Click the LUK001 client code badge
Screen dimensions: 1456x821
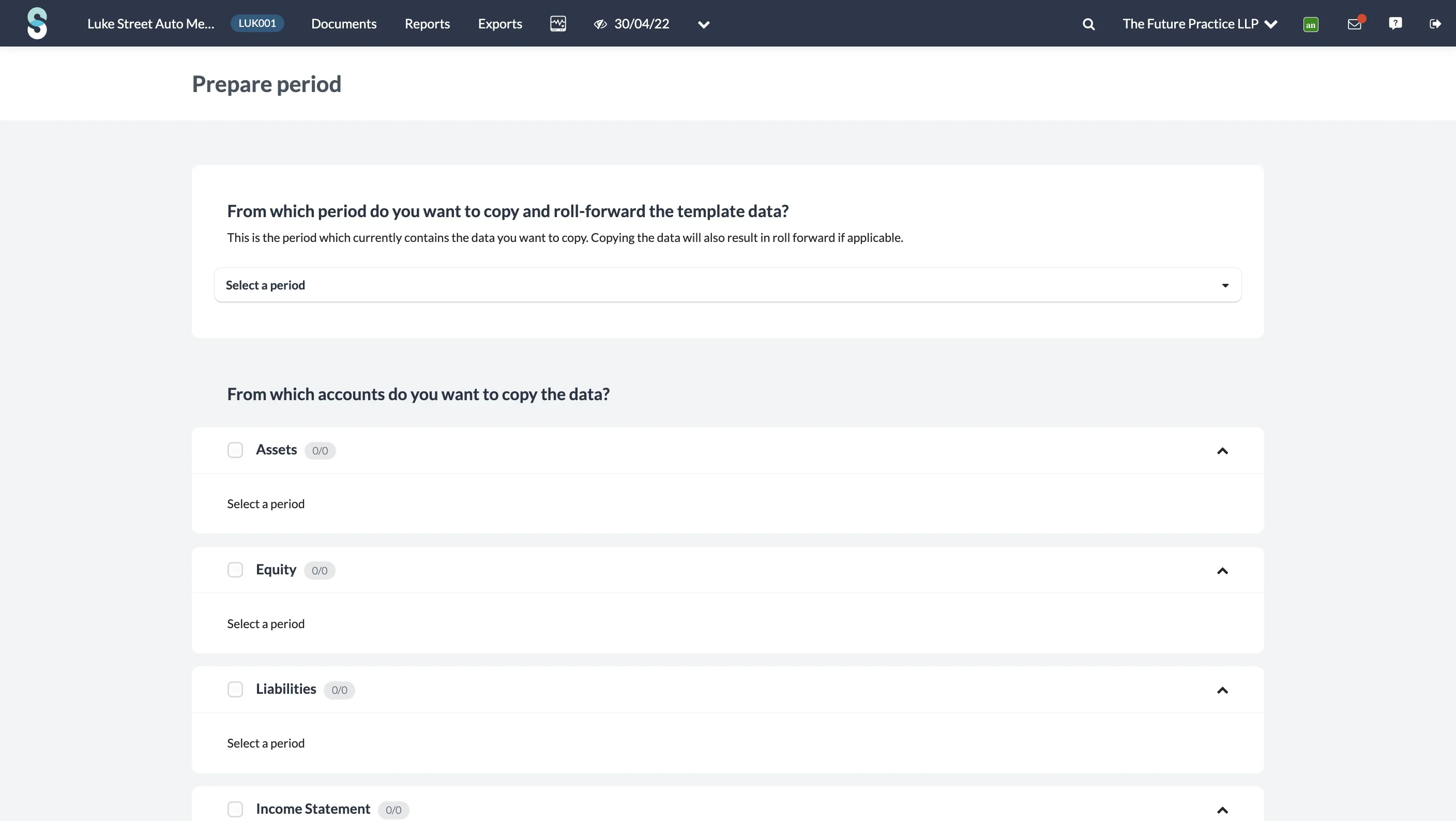tap(257, 23)
